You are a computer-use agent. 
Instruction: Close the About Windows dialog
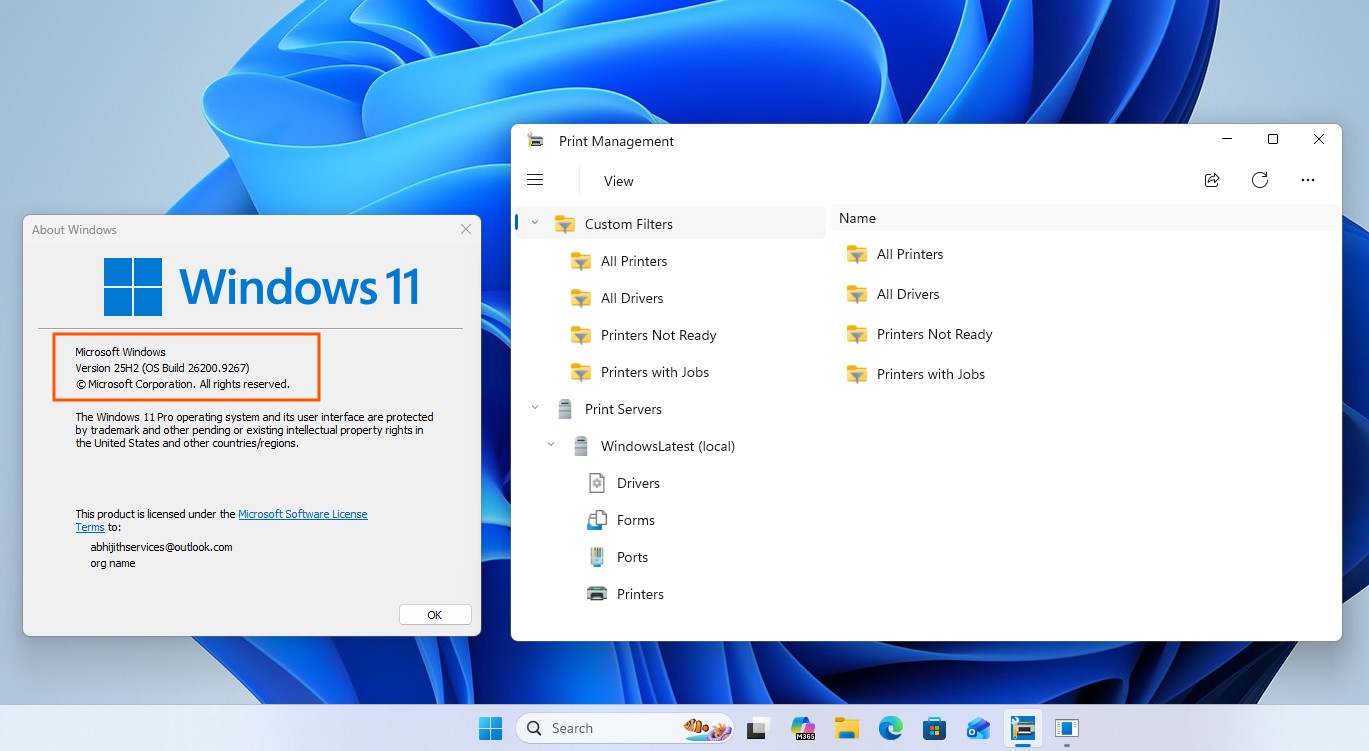click(466, 229)
